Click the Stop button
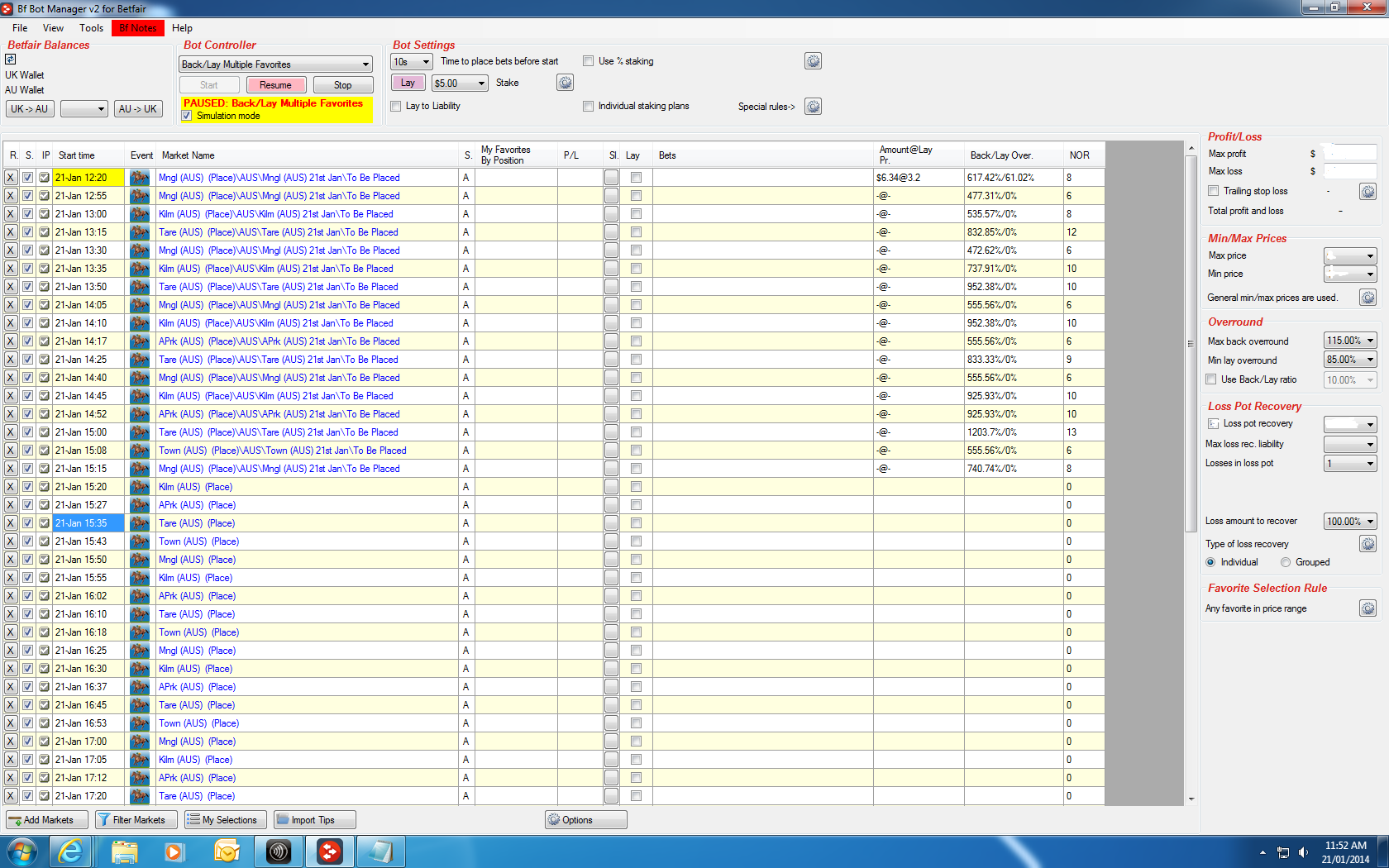This screenshot has width=1389, height=868. pos(342,85)
